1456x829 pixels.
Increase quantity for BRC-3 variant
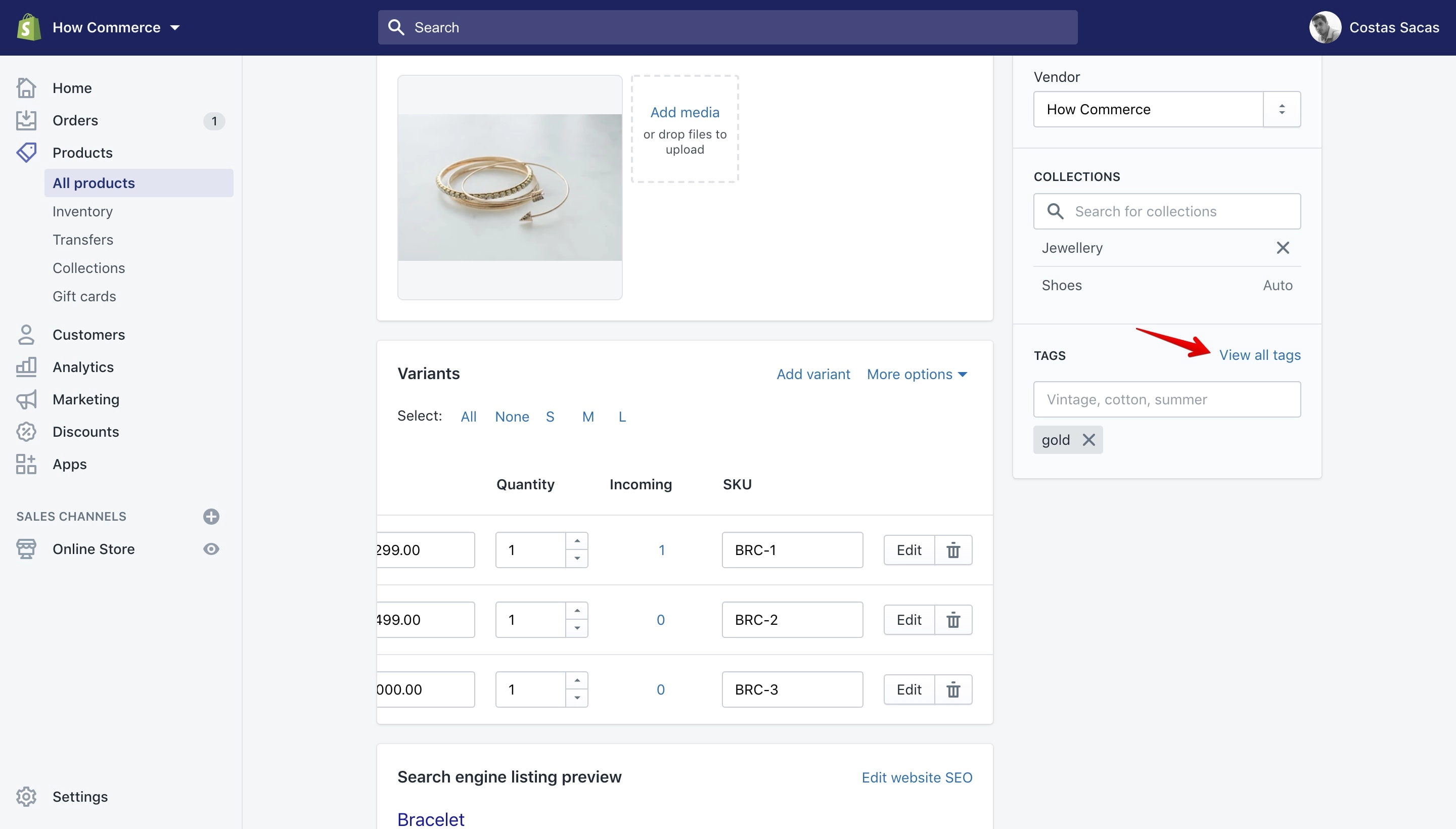(x=577, y=680)
